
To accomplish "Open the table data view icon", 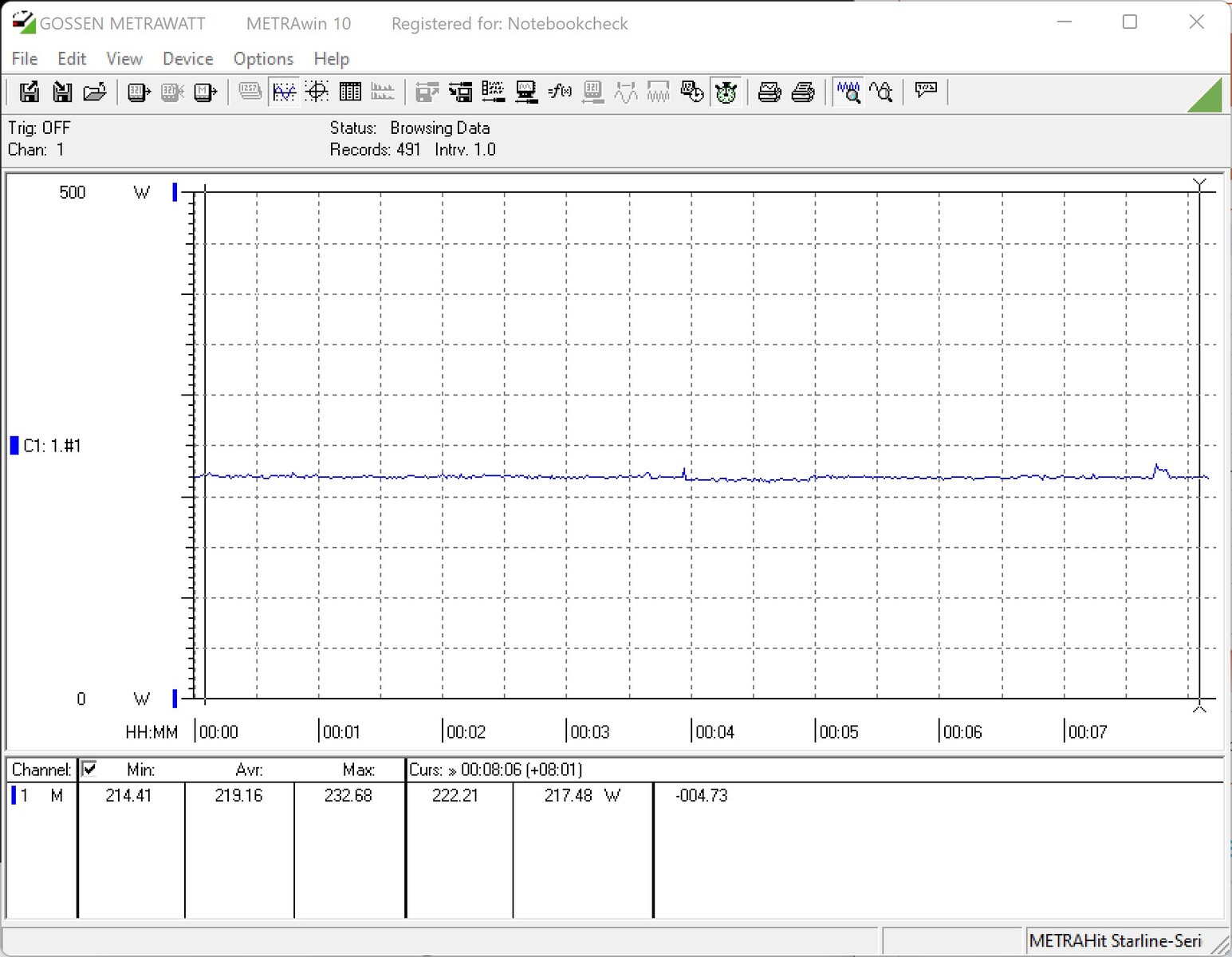I will (350, 93).
